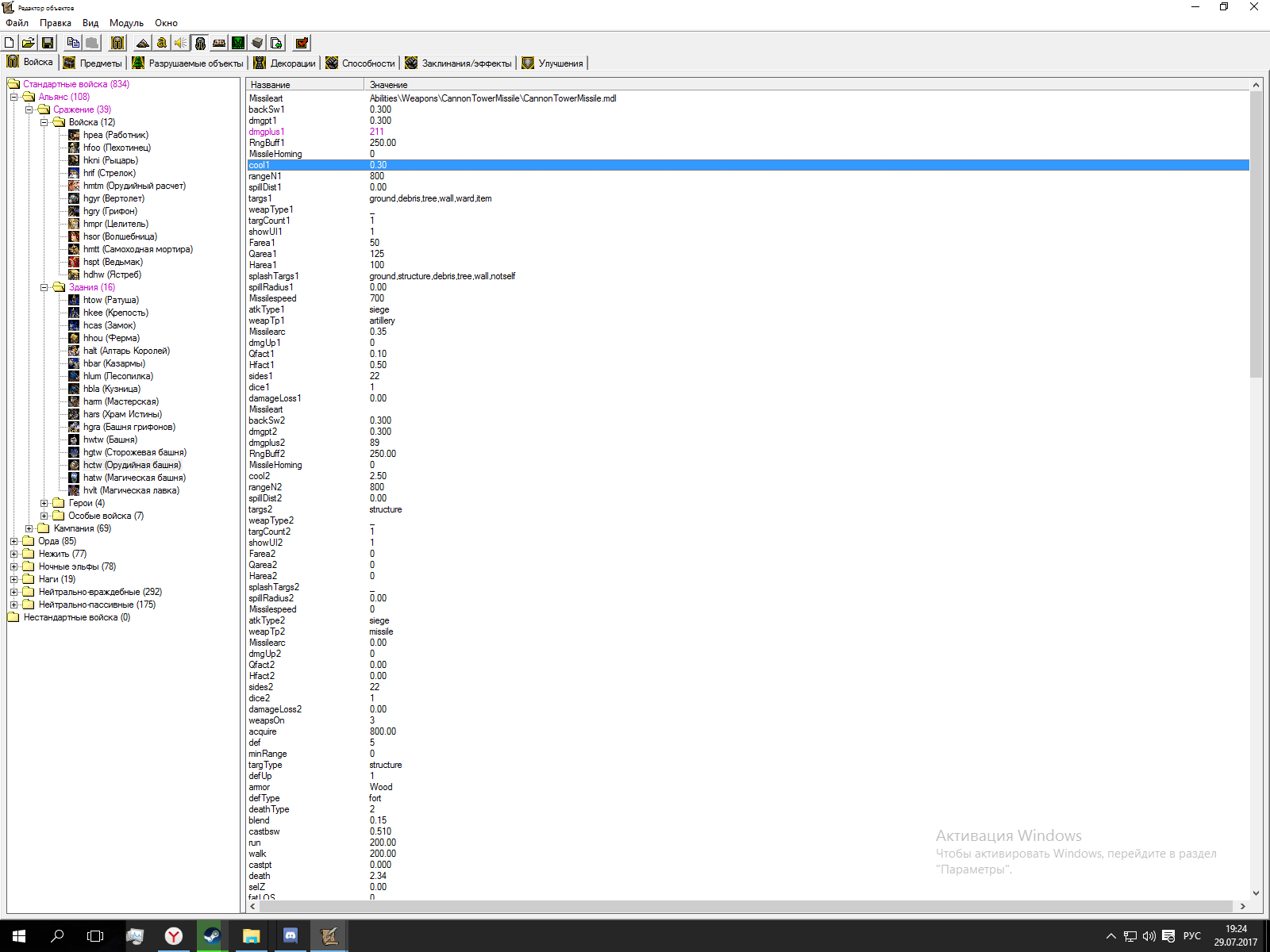The height and width of the screenshot is (952, 1270).
Task: Open the Правка menu
Action: point(56,23)
